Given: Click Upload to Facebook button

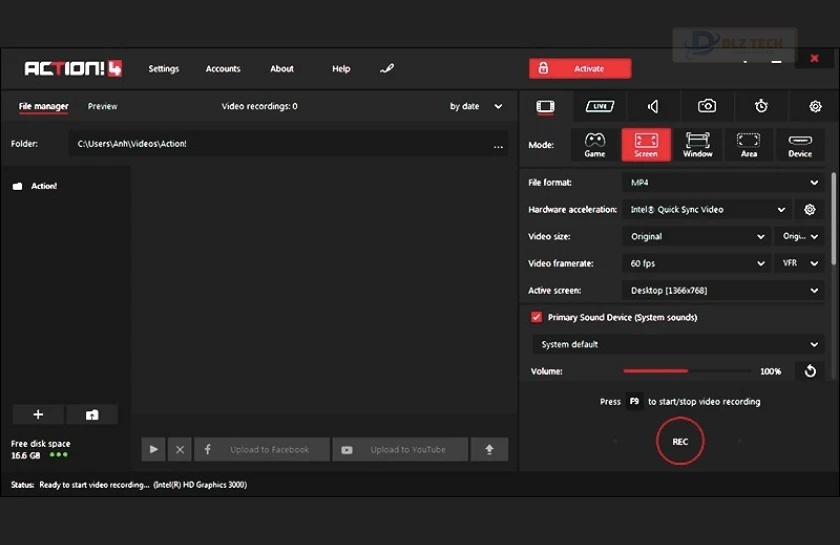Looking at the screenshot, I should click(262, 449).
